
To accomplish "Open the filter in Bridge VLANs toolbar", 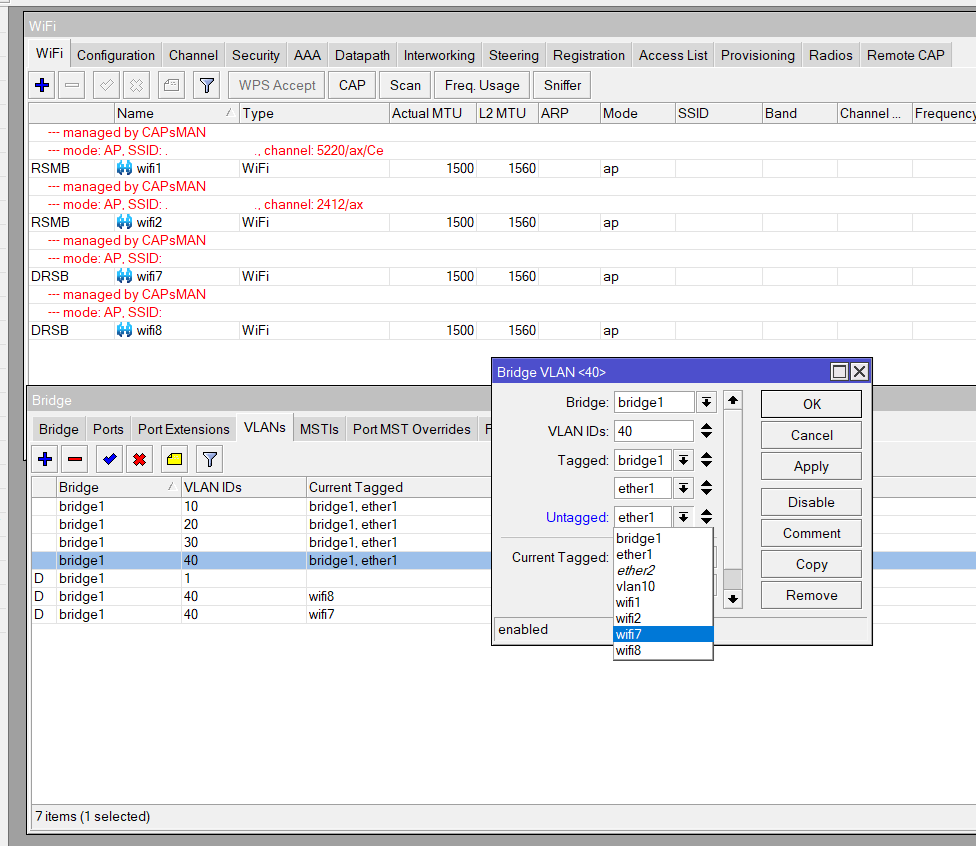I will 208,459.
